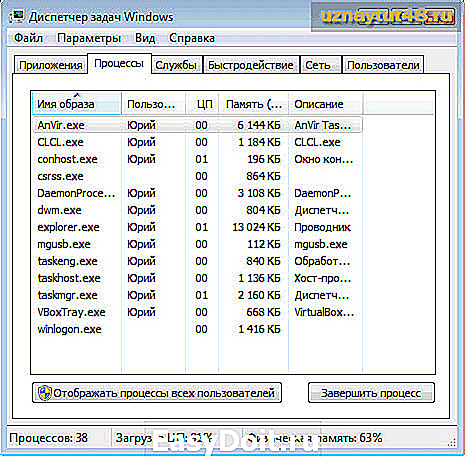
Task: Open the Быстродействие tab
Action: pyautogui.click(x=251, y=65)
